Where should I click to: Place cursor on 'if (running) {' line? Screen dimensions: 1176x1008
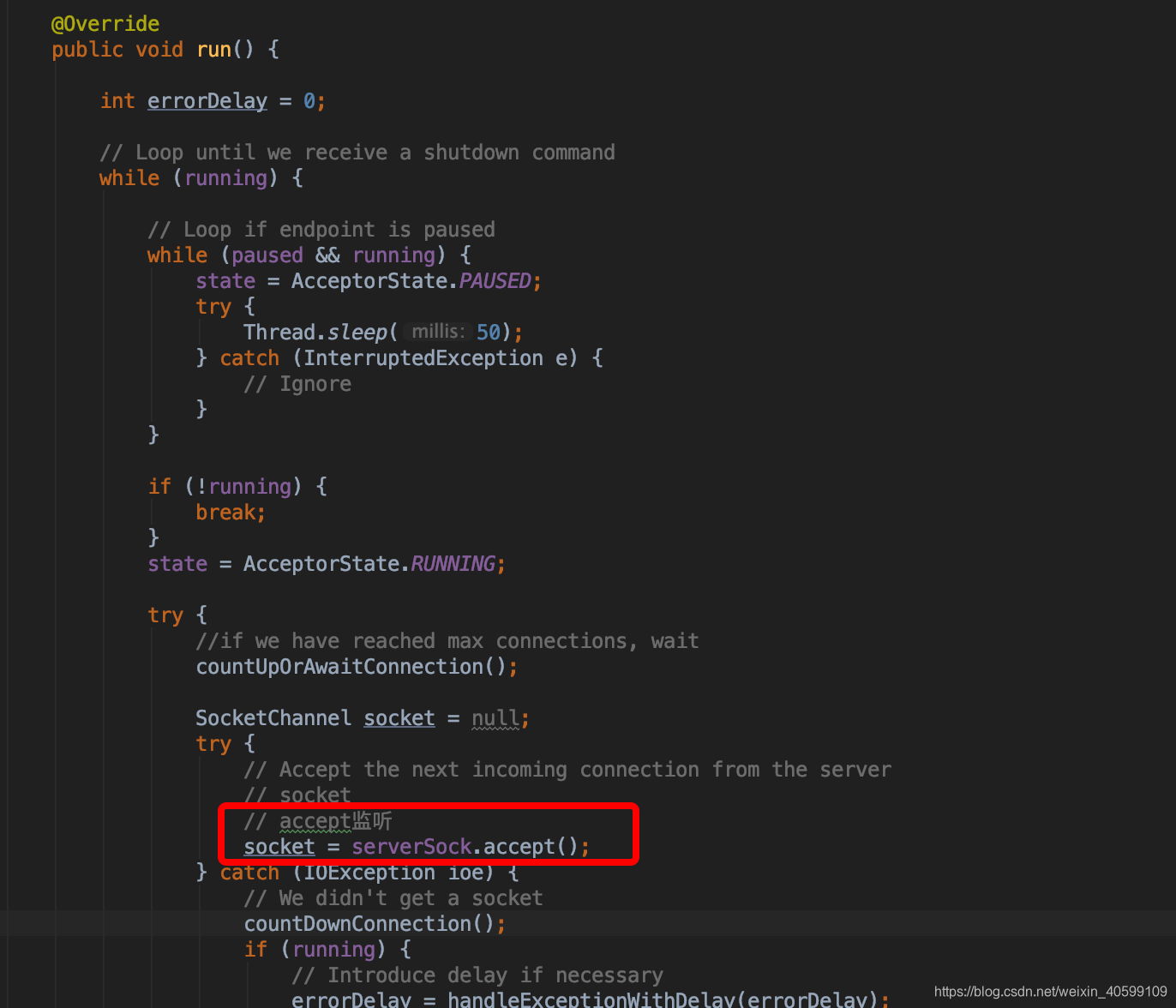coord(327,950)
